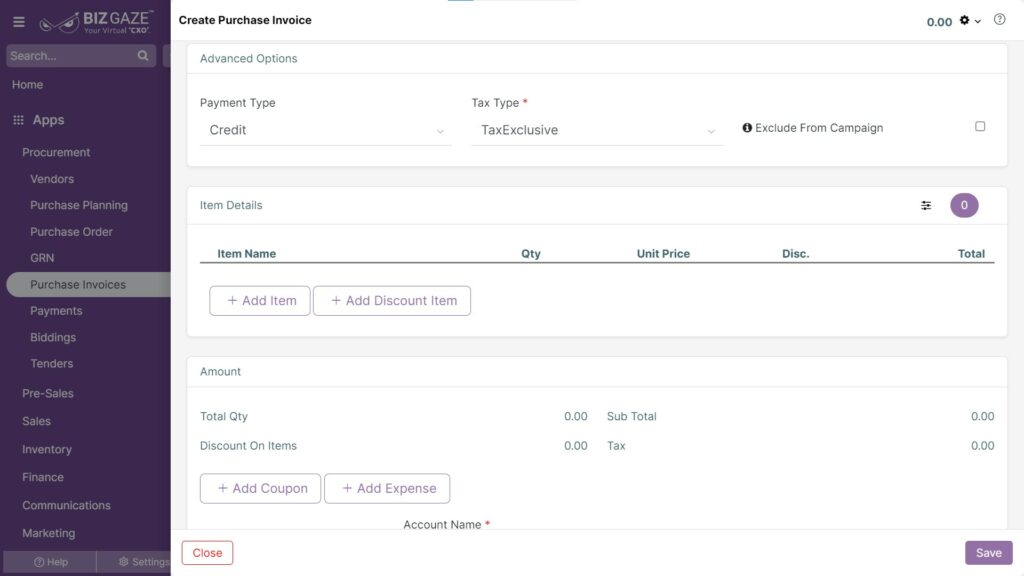This screenshot has width=1024, height=576.
Task: Open the hamburger menu icon
Action: [x=19, y=22]
